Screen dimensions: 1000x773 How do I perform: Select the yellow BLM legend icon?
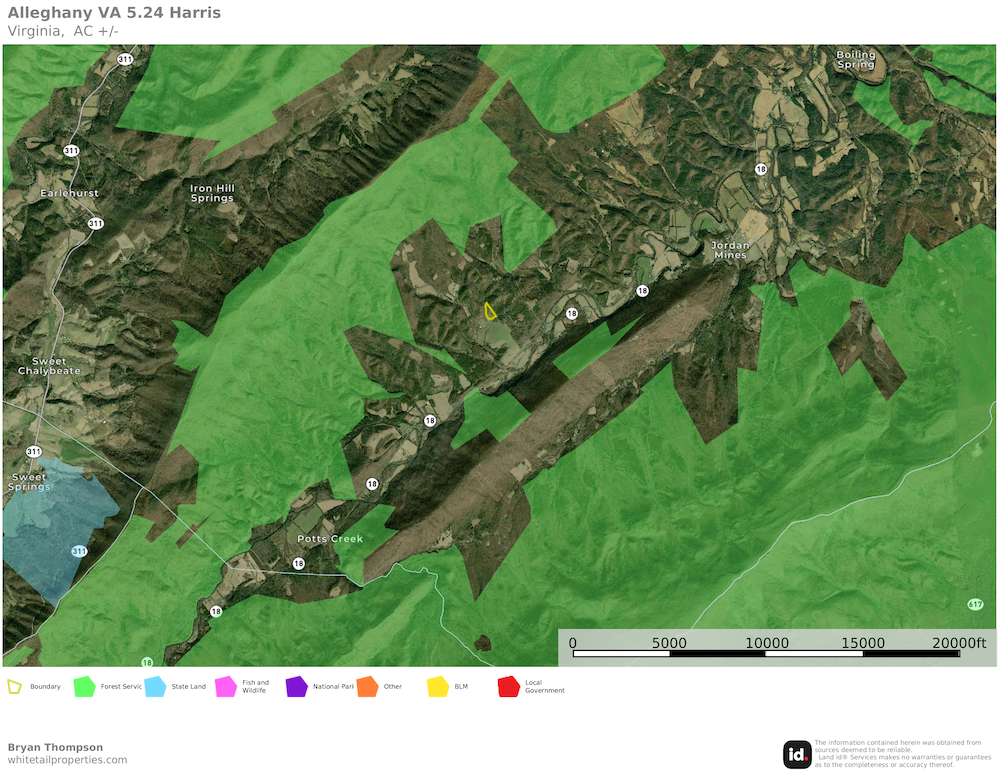tap(438, 687)
